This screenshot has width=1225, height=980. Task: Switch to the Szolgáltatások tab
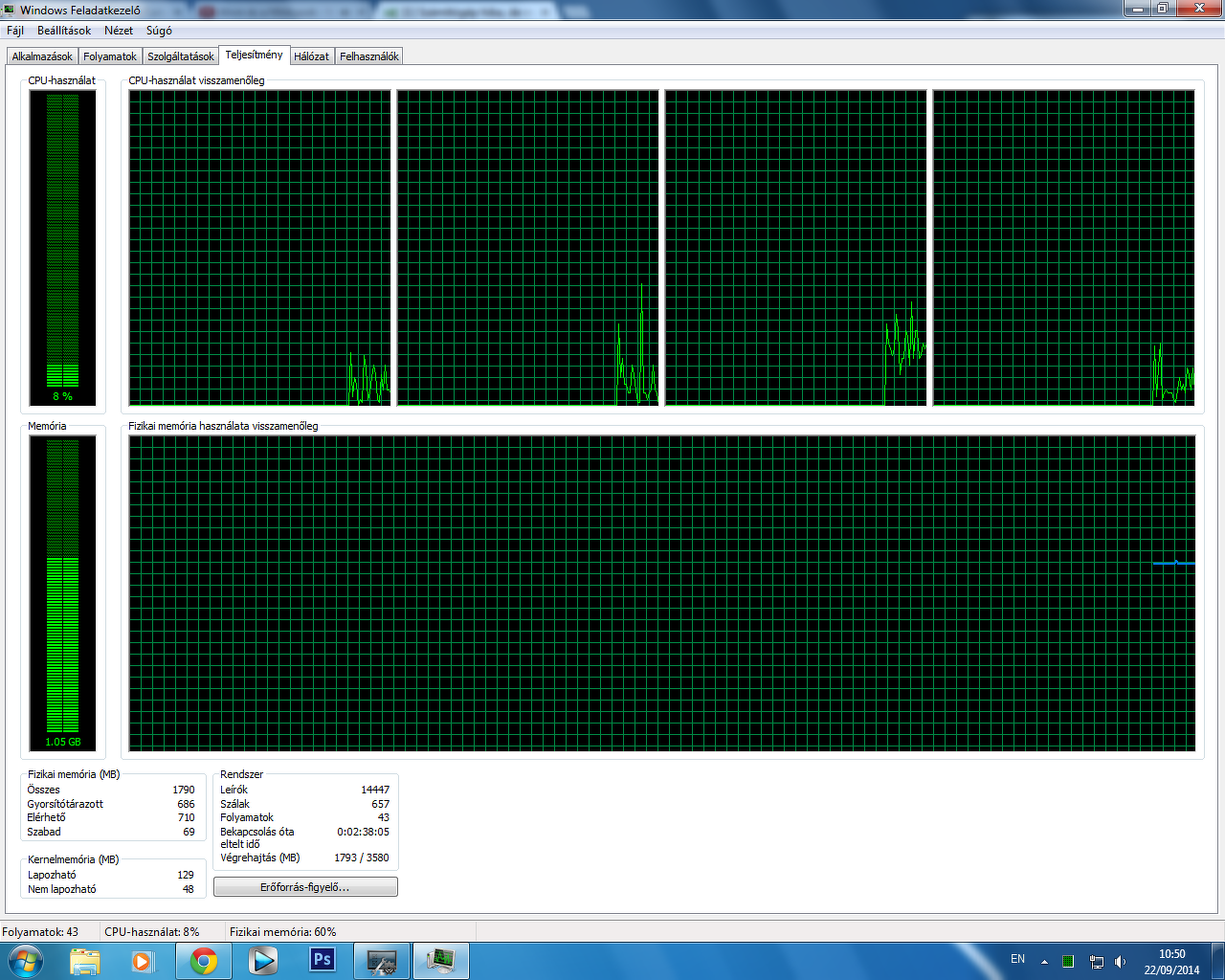point(181,56)
